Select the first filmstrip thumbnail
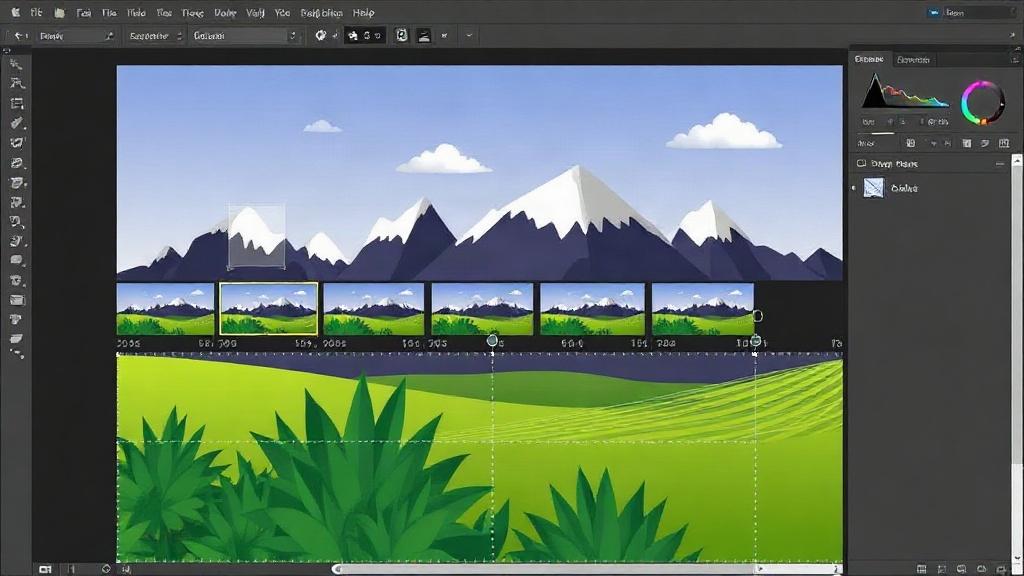The height and width of the screenshot is (576, 1024). 165,309
